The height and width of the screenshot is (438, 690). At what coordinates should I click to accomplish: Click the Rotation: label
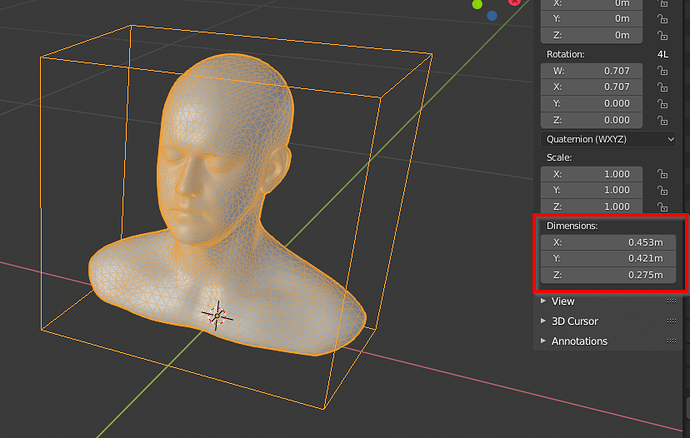tap(565, 54)
